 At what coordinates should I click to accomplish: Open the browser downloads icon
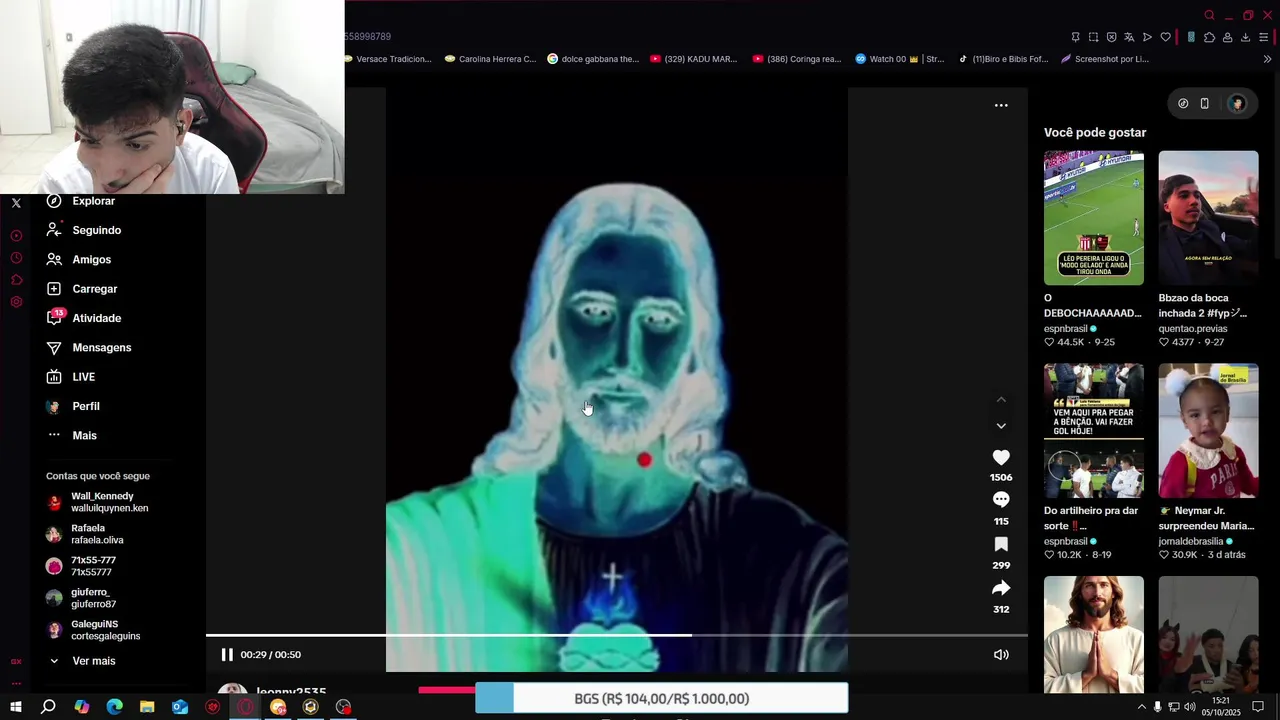(1245, 37)
